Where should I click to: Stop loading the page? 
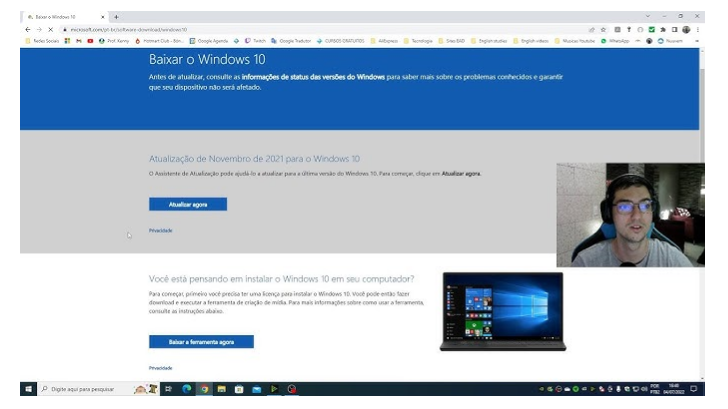click(51, 30)
